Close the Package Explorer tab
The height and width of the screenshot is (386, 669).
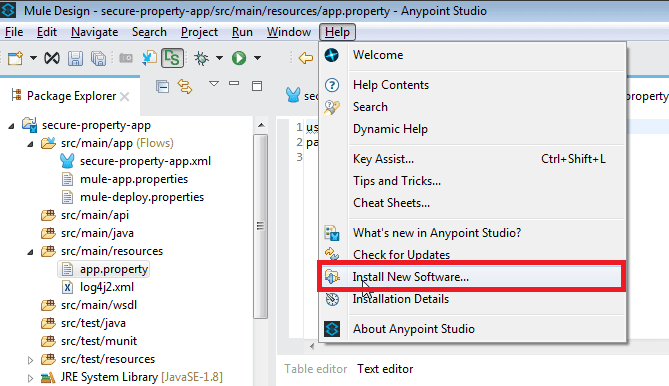pos(125,97)
